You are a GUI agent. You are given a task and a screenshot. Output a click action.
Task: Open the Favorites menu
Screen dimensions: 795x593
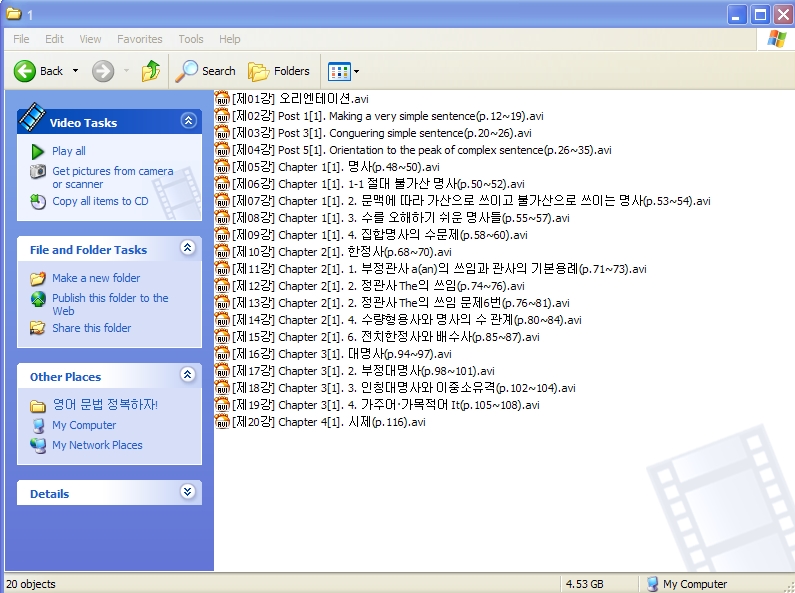139,39
